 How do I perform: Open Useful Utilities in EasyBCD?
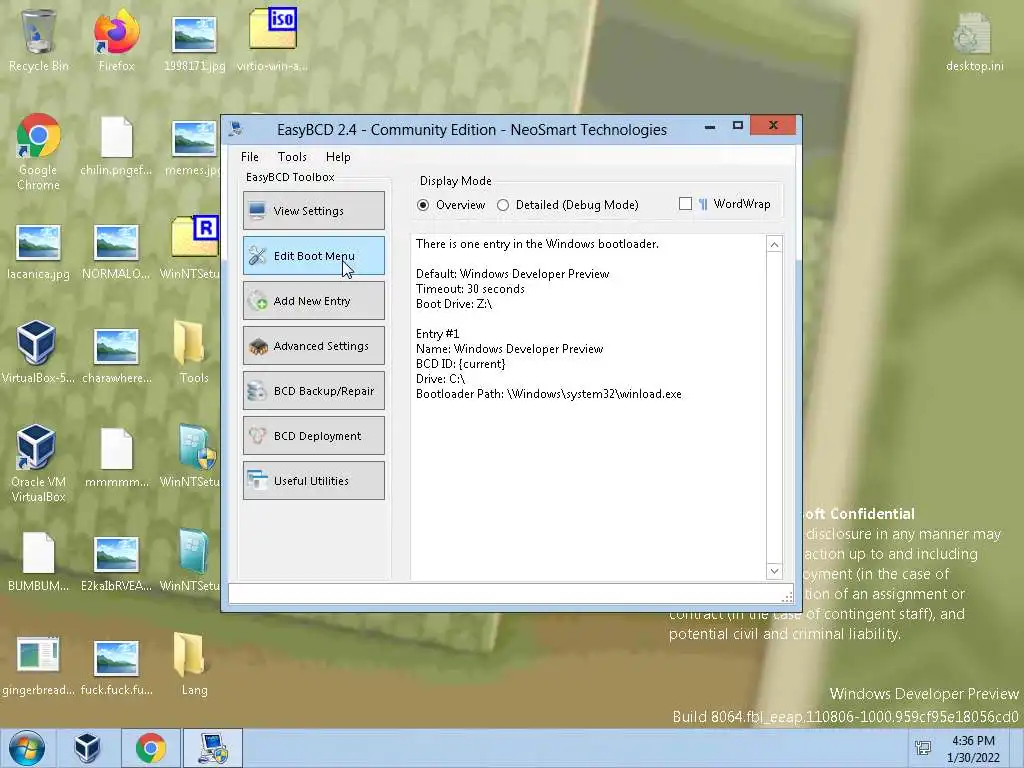pyautogui.click(x=313, y=481)
